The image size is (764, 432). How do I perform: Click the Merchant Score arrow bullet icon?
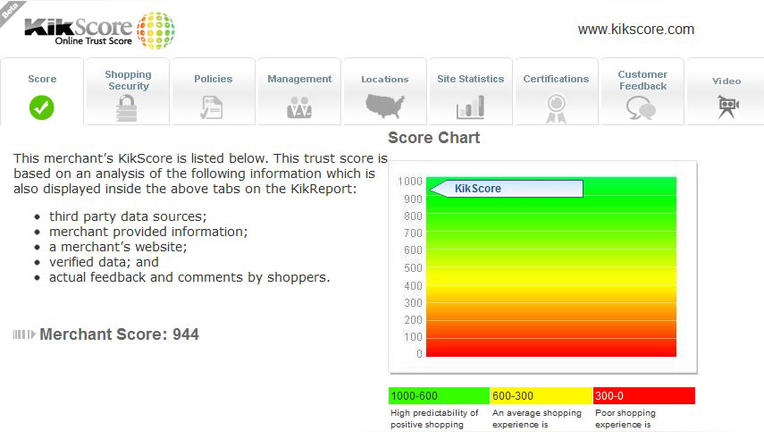(24, 334)
